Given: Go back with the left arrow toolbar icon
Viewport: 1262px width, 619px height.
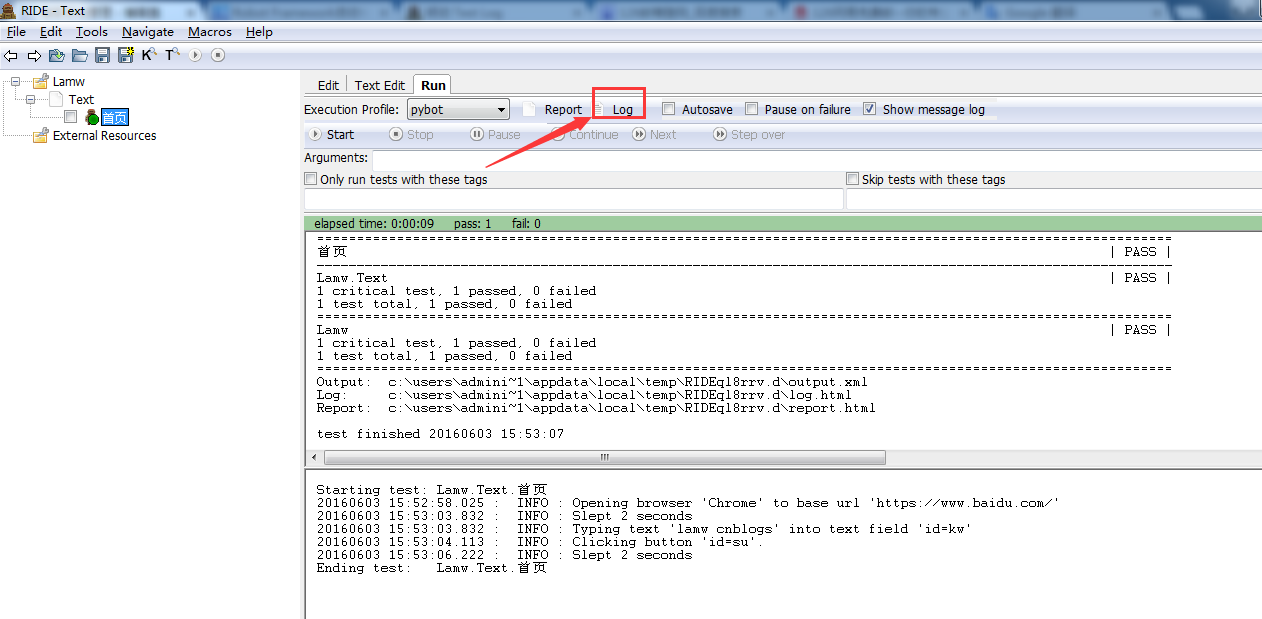Looking at the screenshot, I should click(x=11, y=55).
